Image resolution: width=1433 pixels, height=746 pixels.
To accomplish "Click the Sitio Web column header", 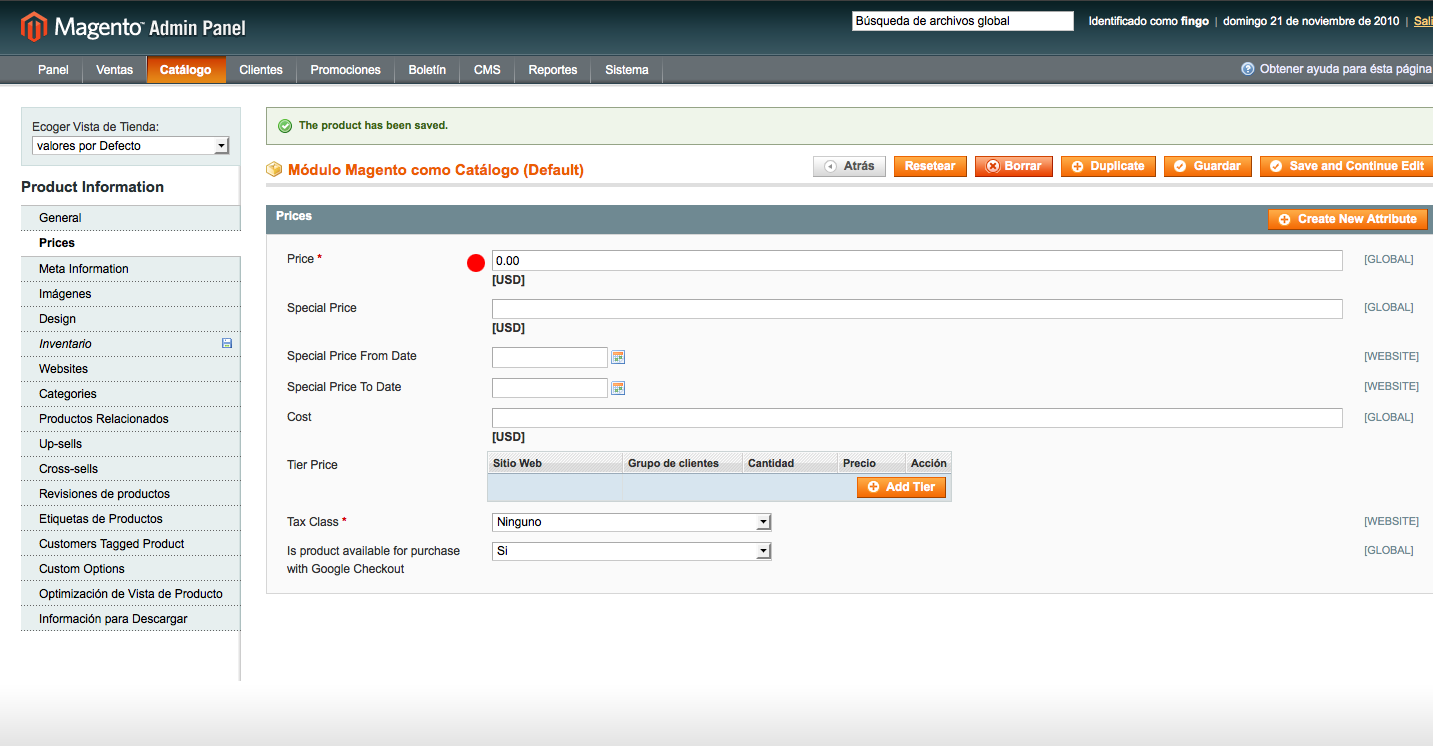I will (555, 463).
